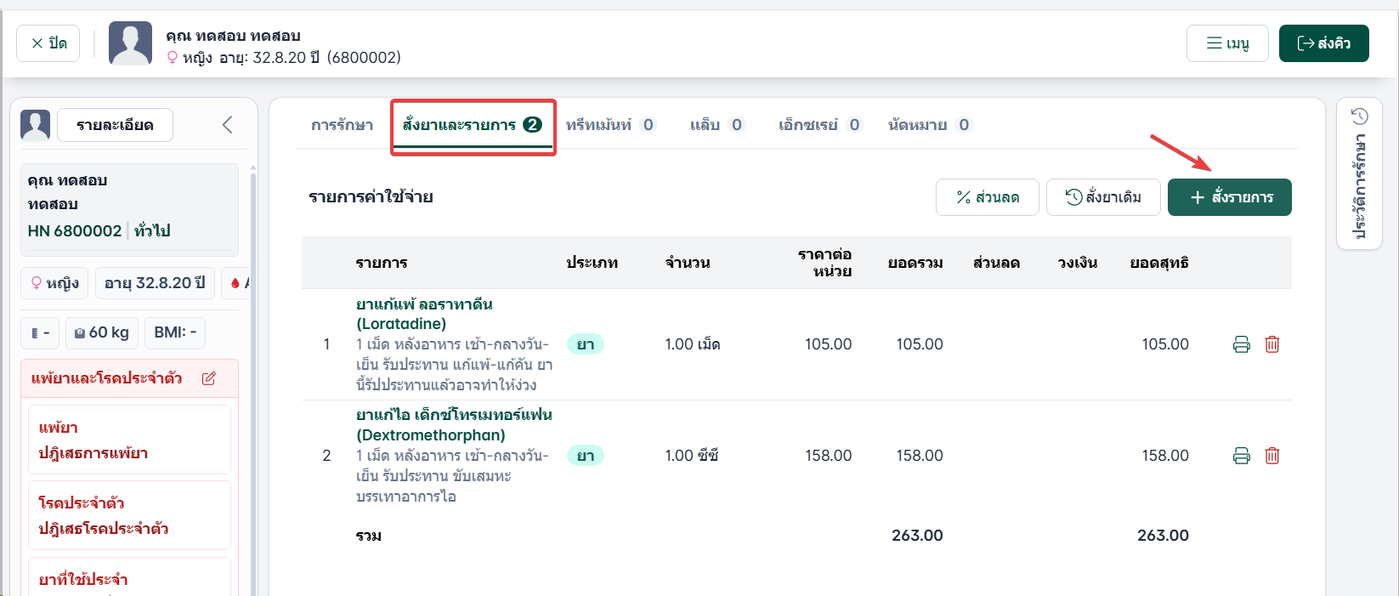Print the Dextromethorphan drug label
This screenshot has width=1399, height=596.
tap(1241, 456)
